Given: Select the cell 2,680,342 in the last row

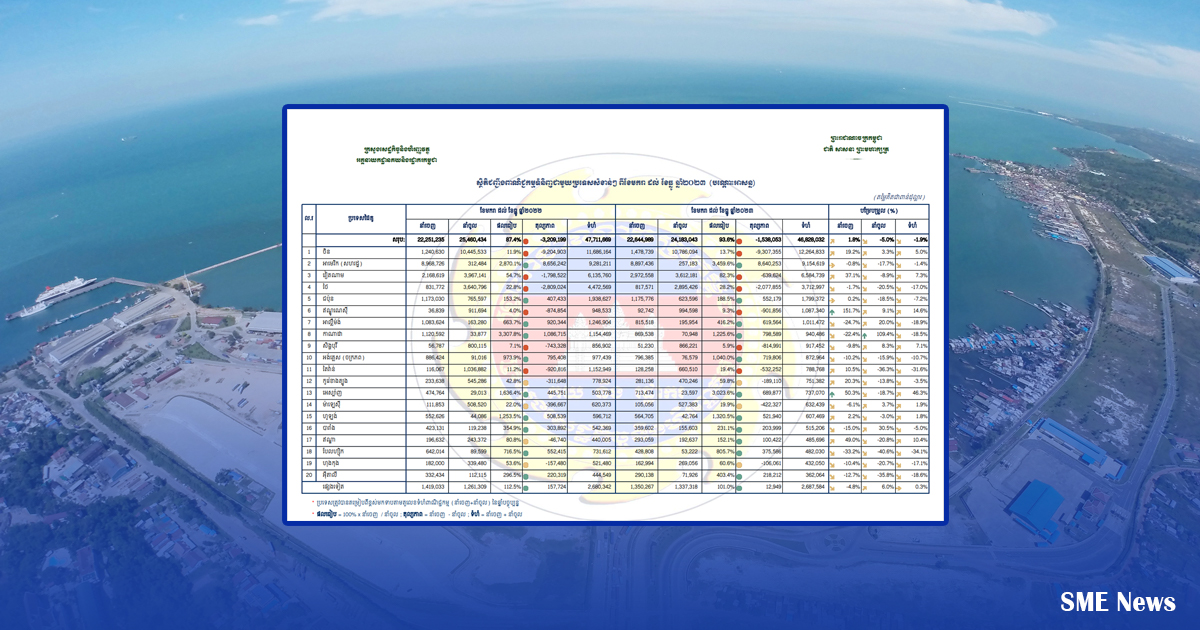Looking at the screenshot, I should pyautogui.click(x=593, y=487).
